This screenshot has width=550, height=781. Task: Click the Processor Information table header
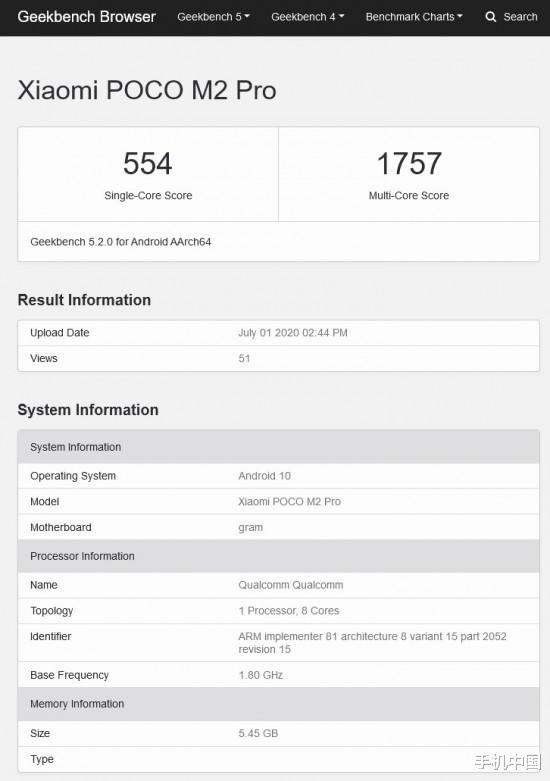tap(278, 556)
